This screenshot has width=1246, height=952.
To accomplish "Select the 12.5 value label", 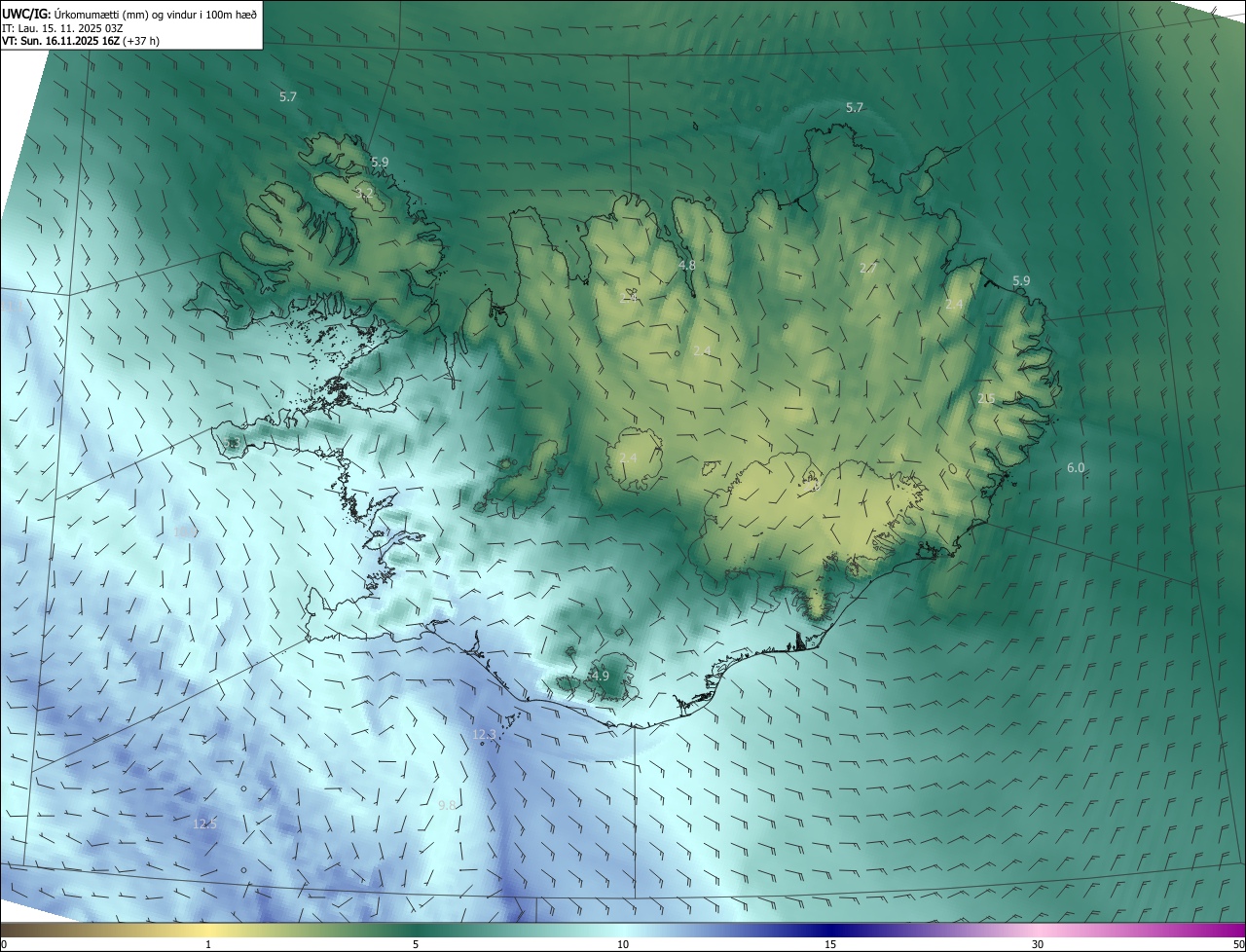I will click(x=205, y=824).
